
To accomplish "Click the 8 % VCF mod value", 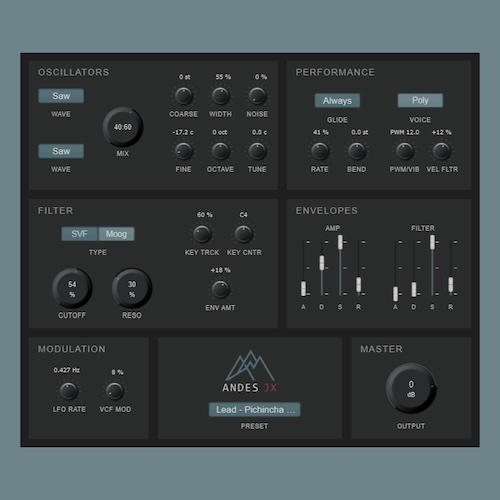I will [x=117, y=372].
